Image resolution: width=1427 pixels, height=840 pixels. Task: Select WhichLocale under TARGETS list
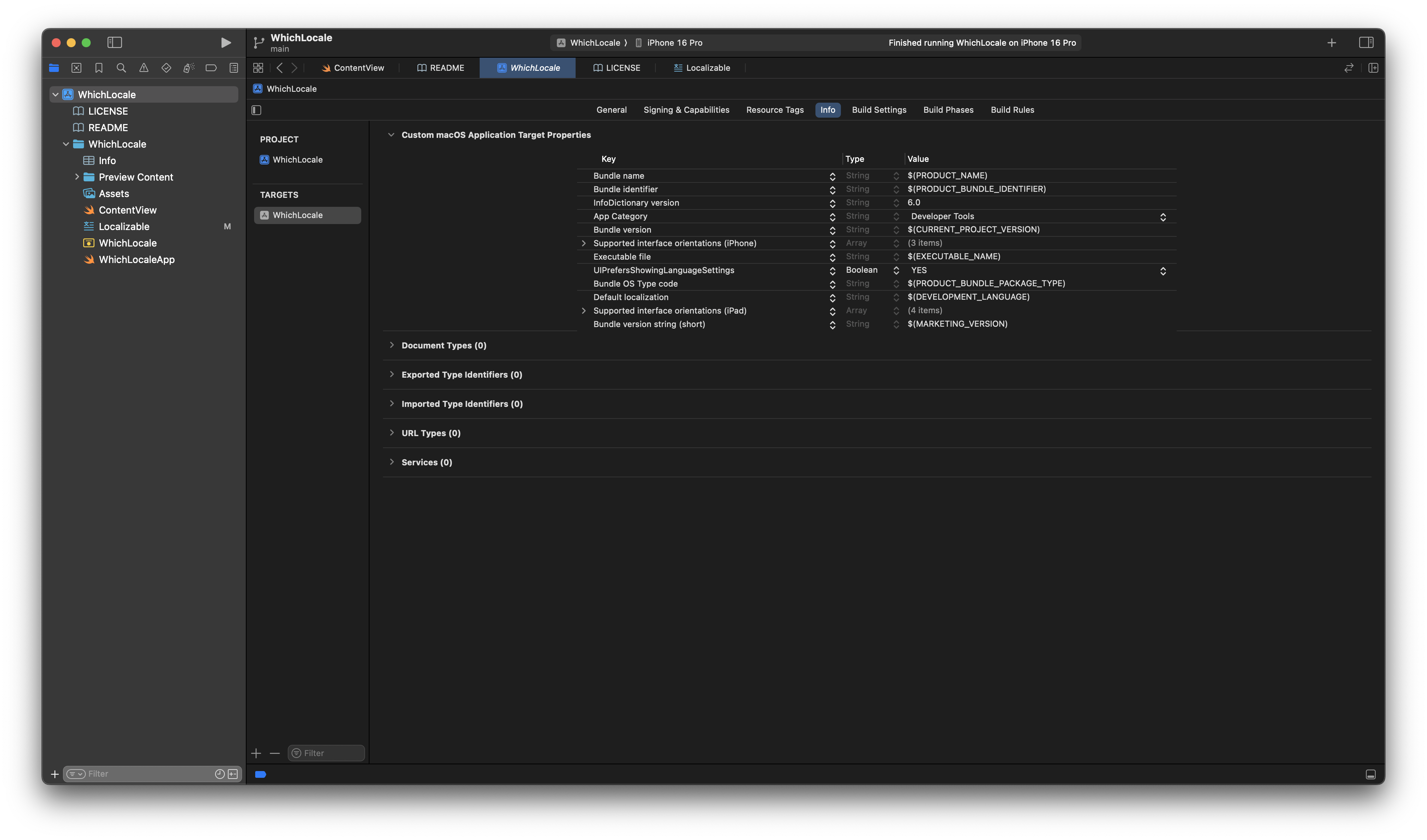(308, 215)
